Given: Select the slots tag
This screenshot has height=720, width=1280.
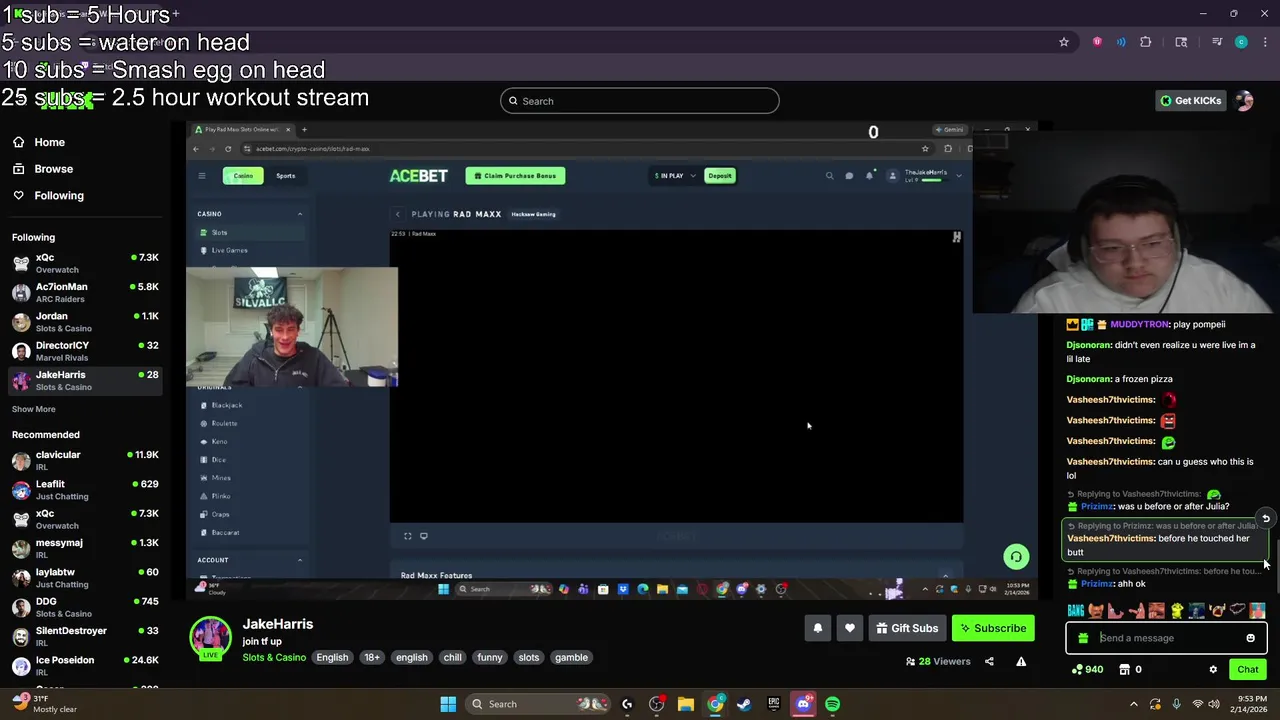Looking at the screenshot, I should point(529,657).
